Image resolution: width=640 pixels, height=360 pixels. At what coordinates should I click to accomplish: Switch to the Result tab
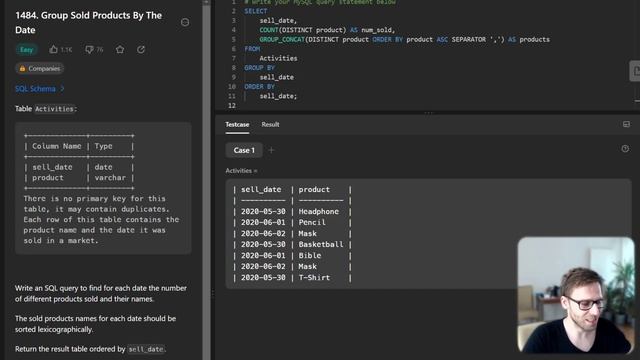click(270, 124)
